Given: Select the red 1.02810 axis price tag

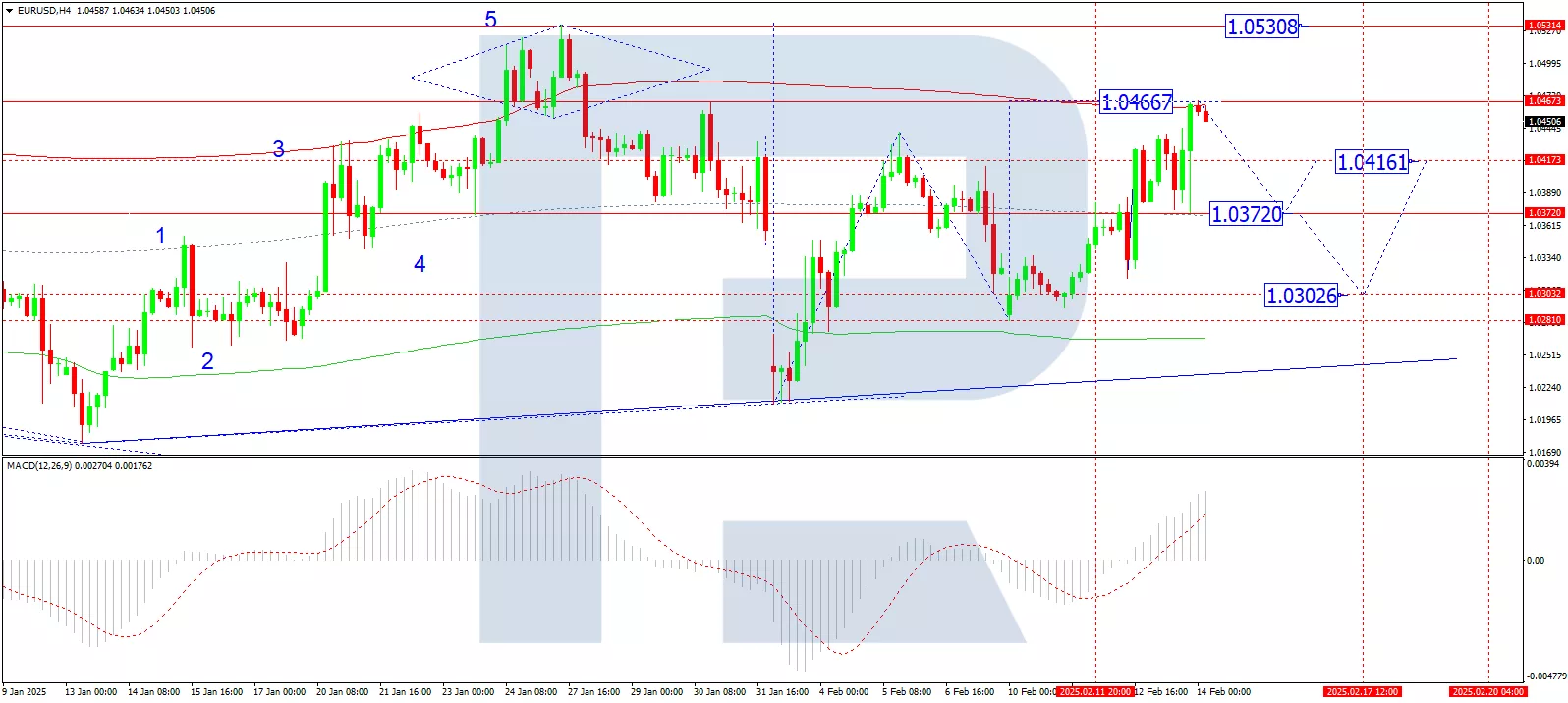Looking at the screenshot, I should pyautogui.click(x=1542, y=320).
